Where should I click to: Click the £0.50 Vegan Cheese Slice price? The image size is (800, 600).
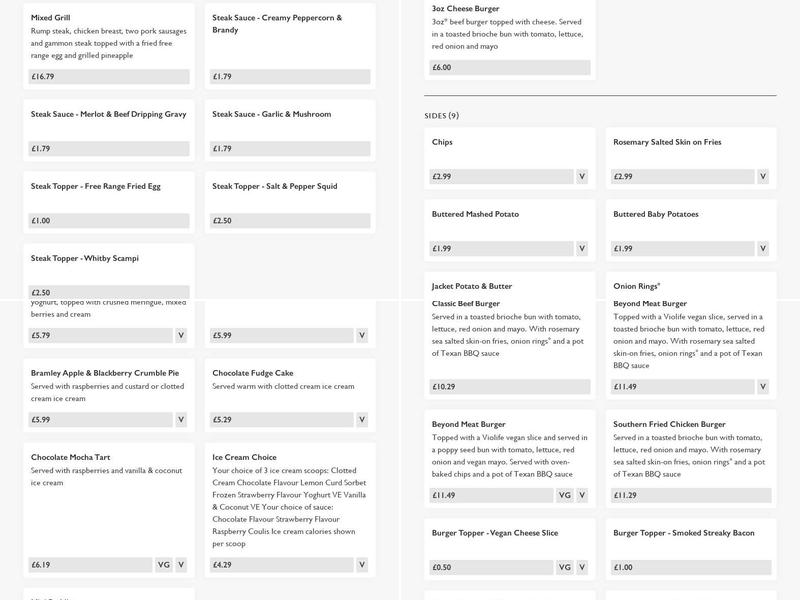pyautogui.click(x=491, y=567)
